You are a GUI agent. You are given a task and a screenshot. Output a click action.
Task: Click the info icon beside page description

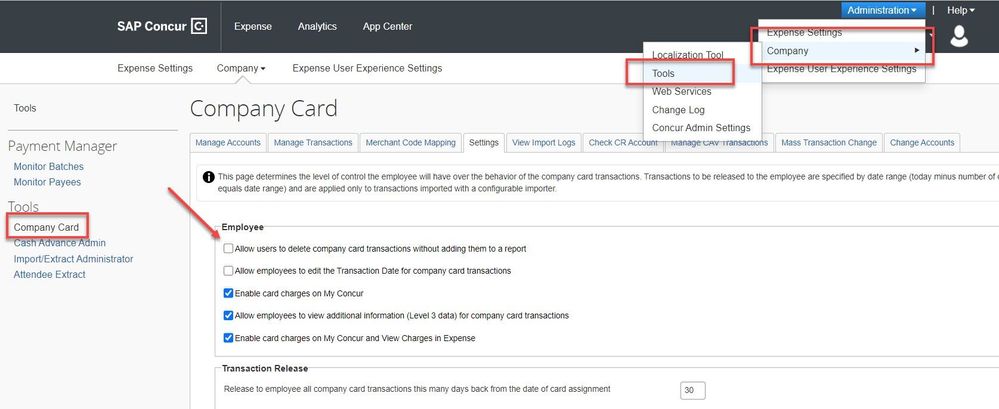coord(208,176)
